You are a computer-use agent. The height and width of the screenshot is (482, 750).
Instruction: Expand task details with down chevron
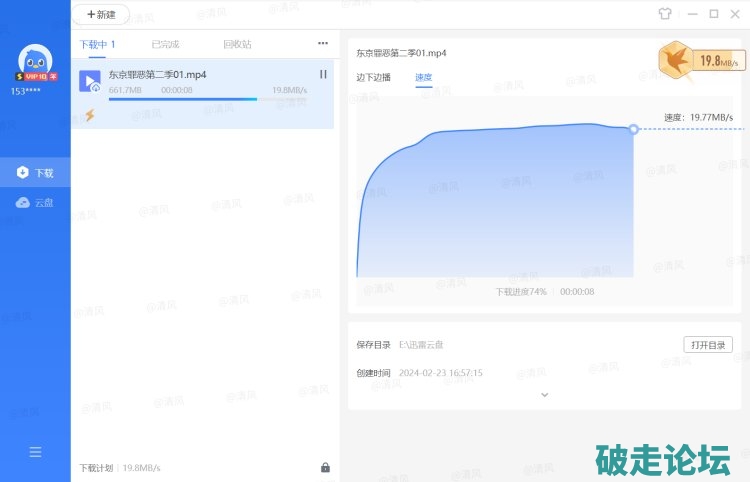point(545,395)
